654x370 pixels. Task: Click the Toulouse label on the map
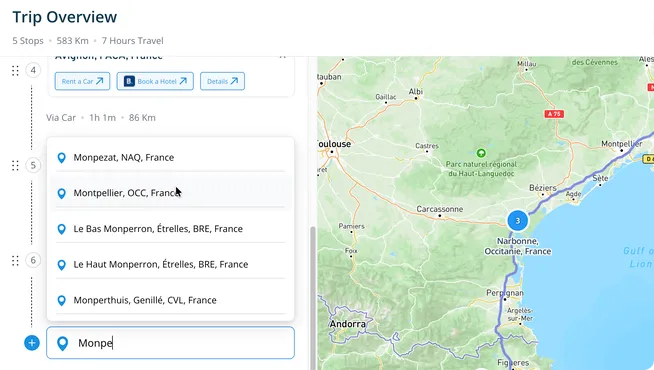pyautogui.click(x=334, y=144)
